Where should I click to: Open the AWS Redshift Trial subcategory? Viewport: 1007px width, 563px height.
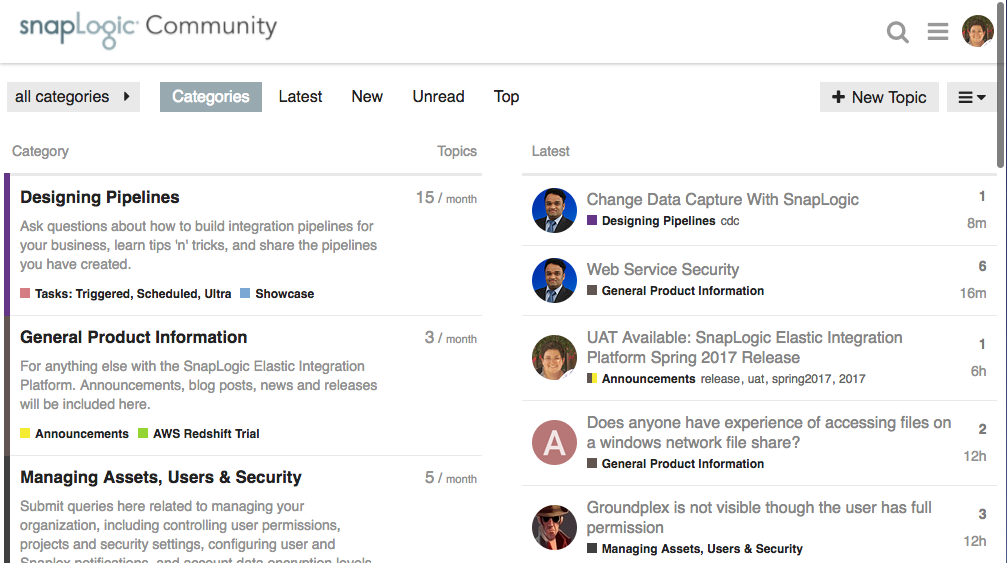tap(206, 434)
